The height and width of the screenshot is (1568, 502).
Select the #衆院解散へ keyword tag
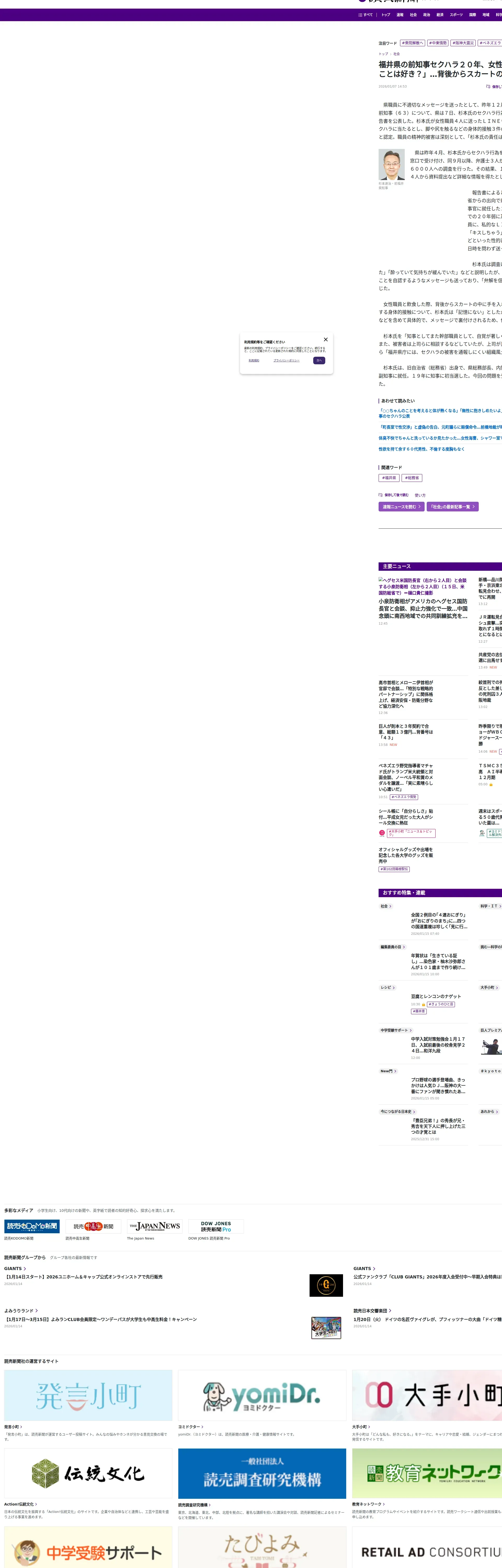click(412, 43)
